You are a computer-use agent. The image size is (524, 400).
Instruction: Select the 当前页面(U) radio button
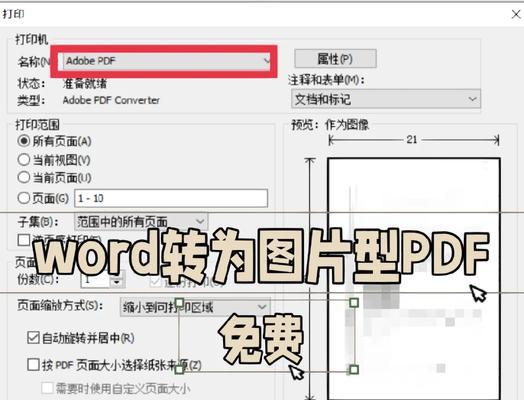point(24,177)
